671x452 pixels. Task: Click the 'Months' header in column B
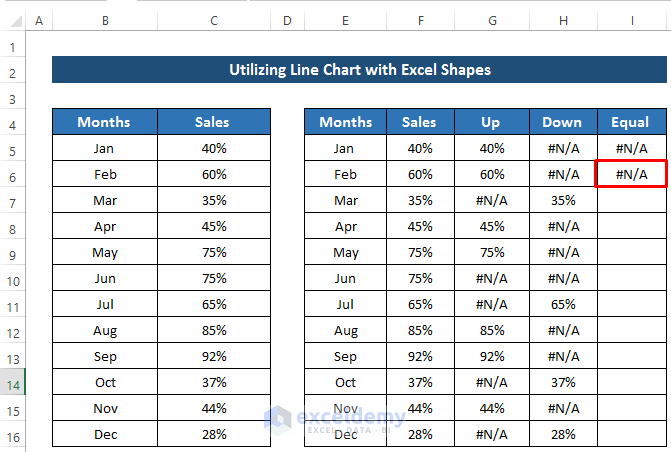104,122
